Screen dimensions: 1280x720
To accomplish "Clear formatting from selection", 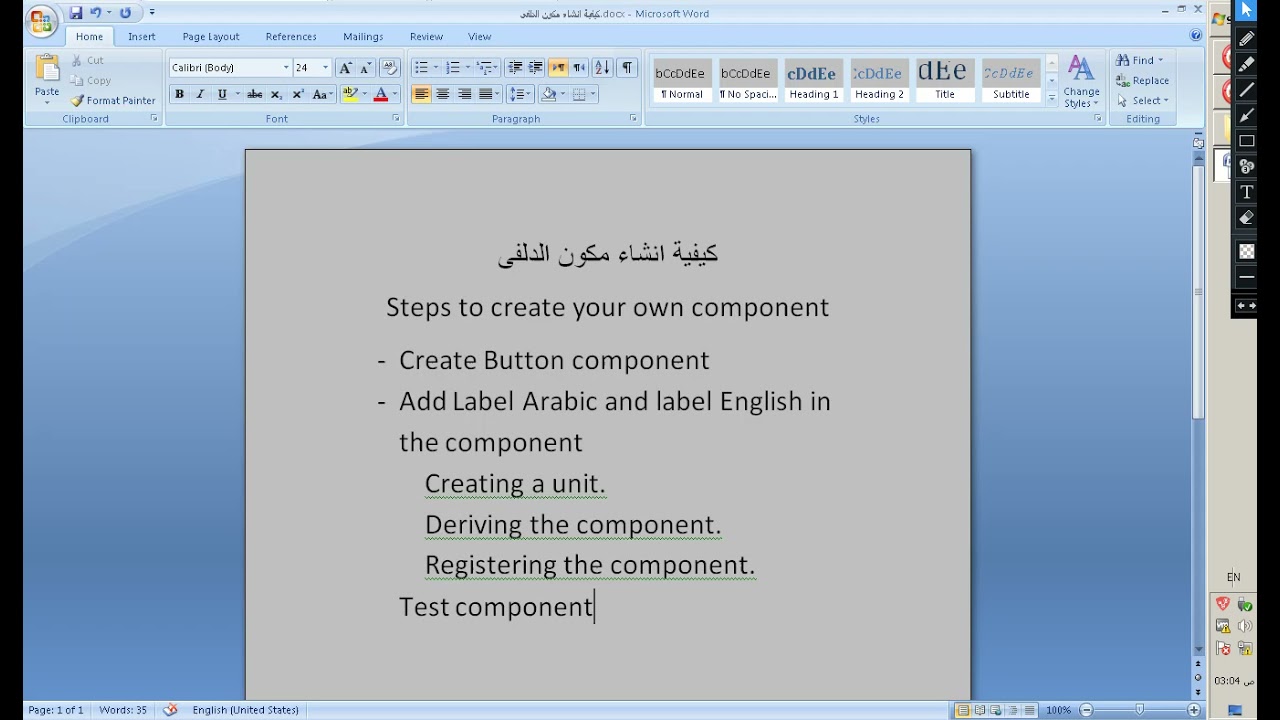I will (x=390, y=68).
